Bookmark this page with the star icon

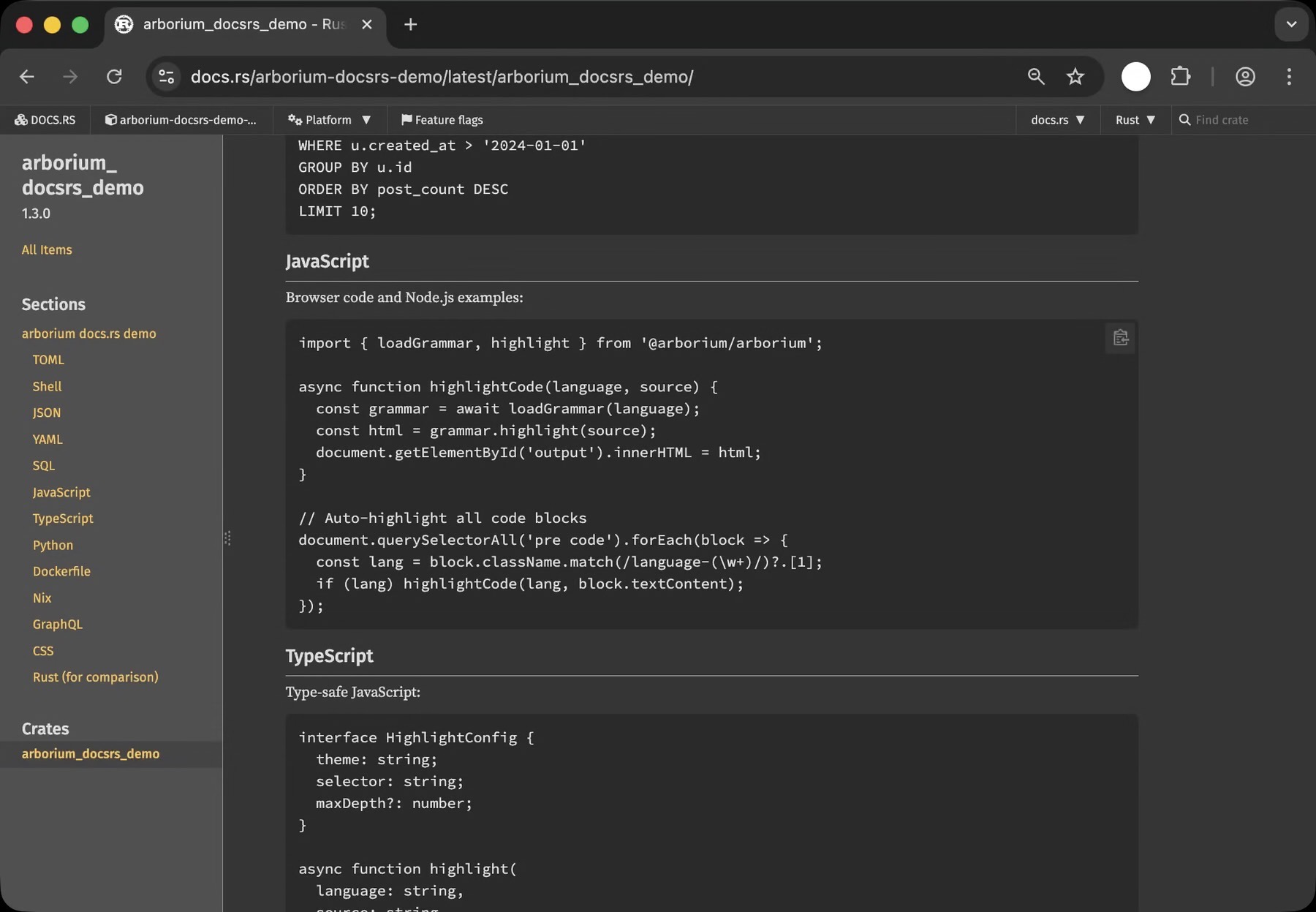[1075, 77]
